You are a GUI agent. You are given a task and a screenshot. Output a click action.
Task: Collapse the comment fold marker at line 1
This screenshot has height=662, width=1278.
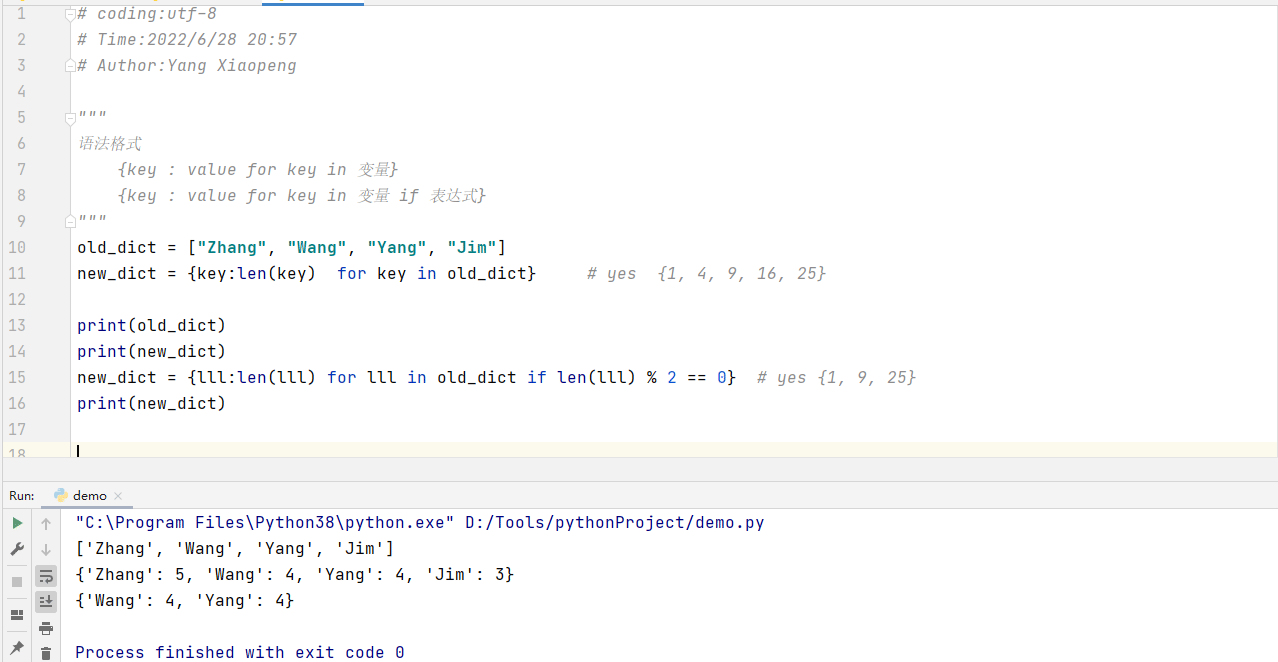[x=70, y=15]
